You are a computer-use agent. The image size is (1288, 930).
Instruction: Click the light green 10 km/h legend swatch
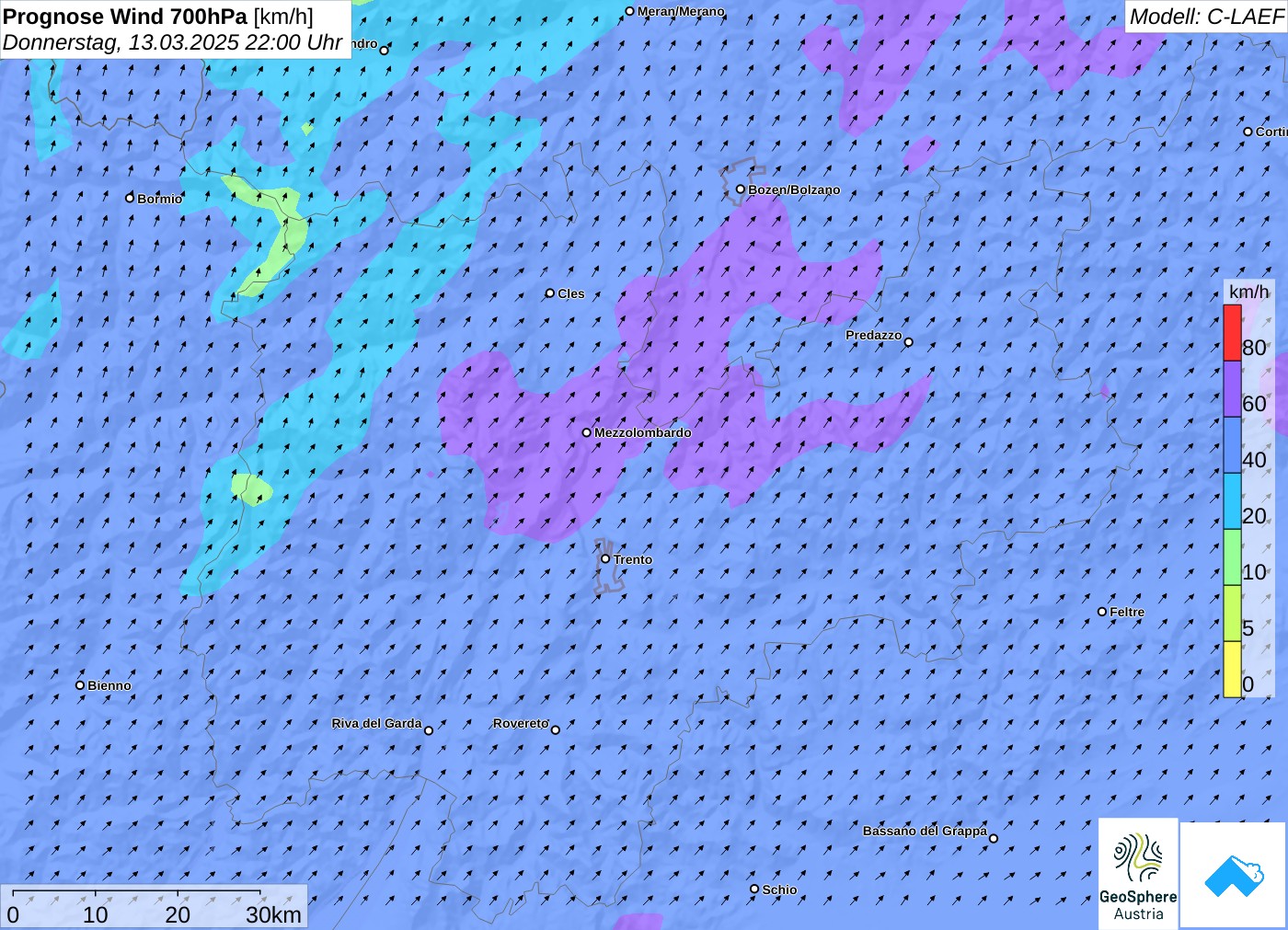coord(1232,557)
